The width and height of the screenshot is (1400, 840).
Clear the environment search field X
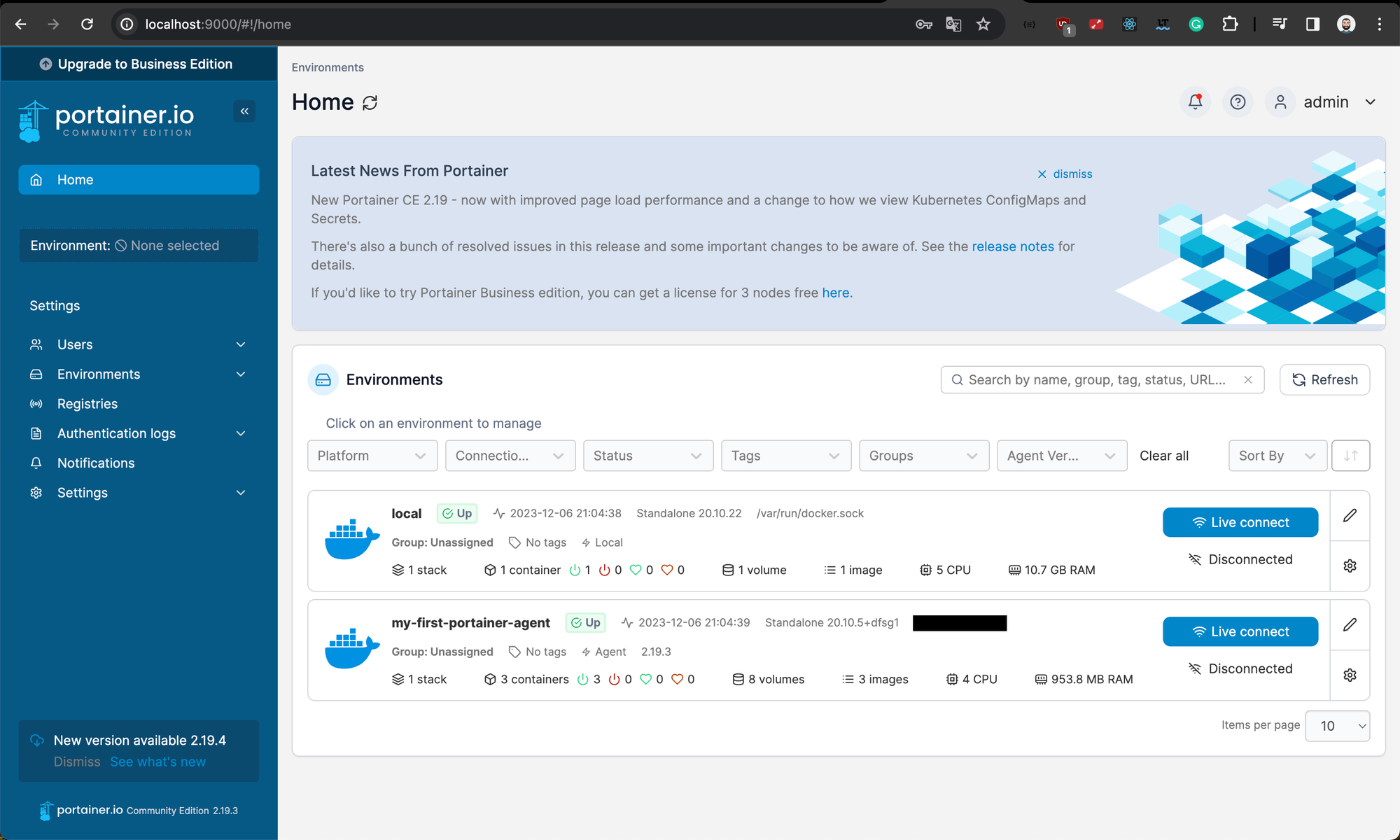point(1248,380)
